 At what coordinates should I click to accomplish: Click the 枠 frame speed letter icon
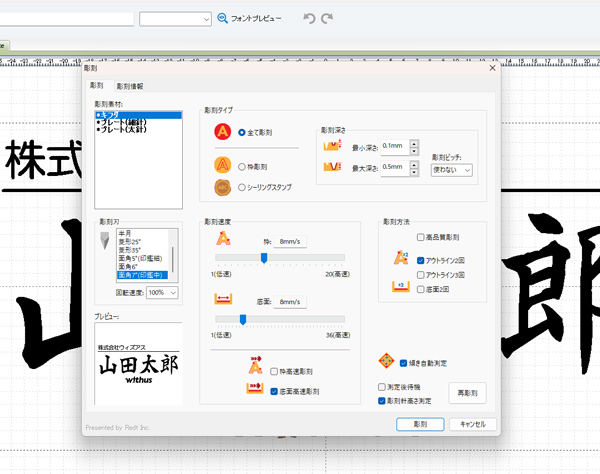(x=223, y=239)
